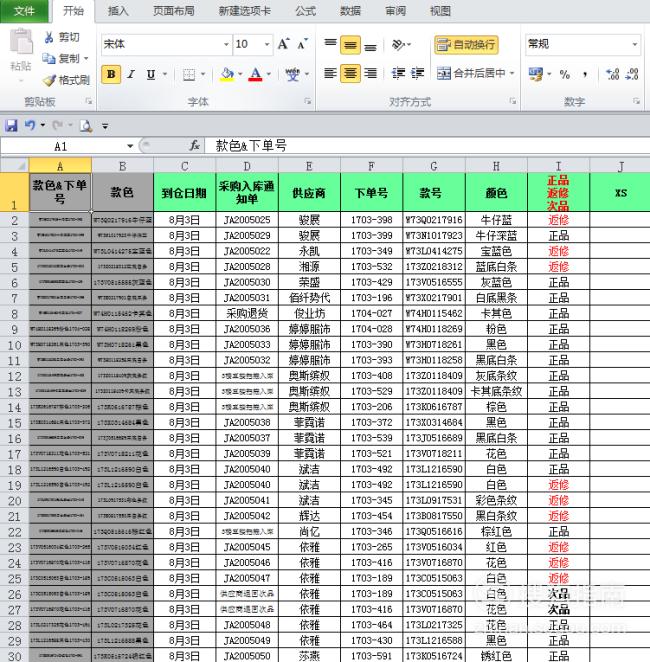This screenshot has height=662, width=650.
Task: Open the 宋体 font name dropdown
Action: click(226, 44)
